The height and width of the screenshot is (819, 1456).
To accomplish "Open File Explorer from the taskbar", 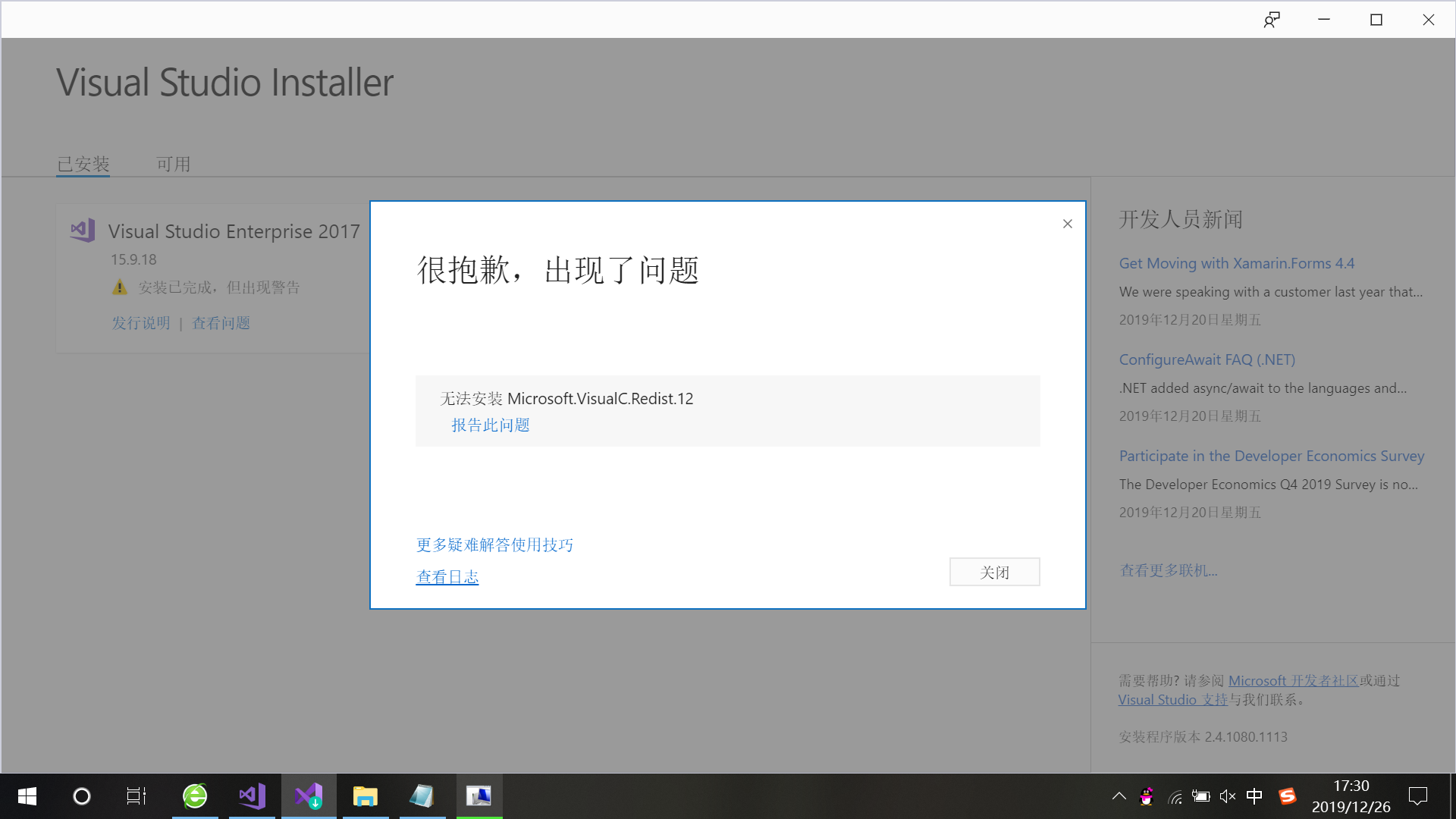I will click(366, 795).
